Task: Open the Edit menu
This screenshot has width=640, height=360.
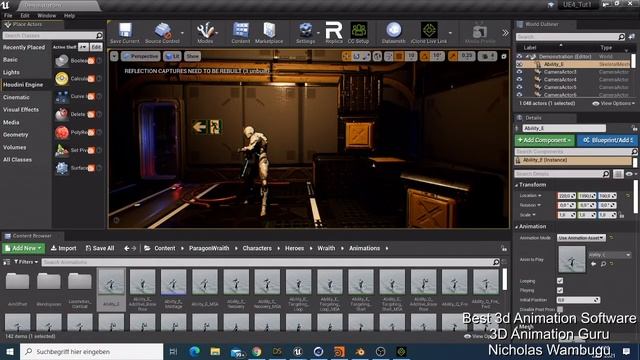Action: click(x=25, y=16)
